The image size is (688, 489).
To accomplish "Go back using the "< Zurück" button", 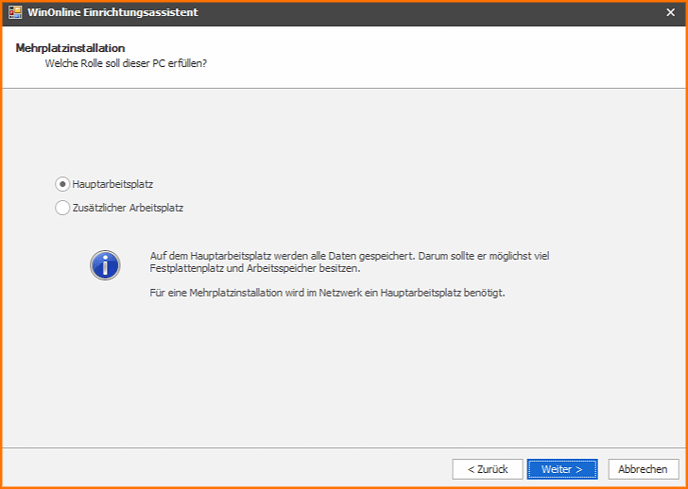I will (x=487, y=469).
